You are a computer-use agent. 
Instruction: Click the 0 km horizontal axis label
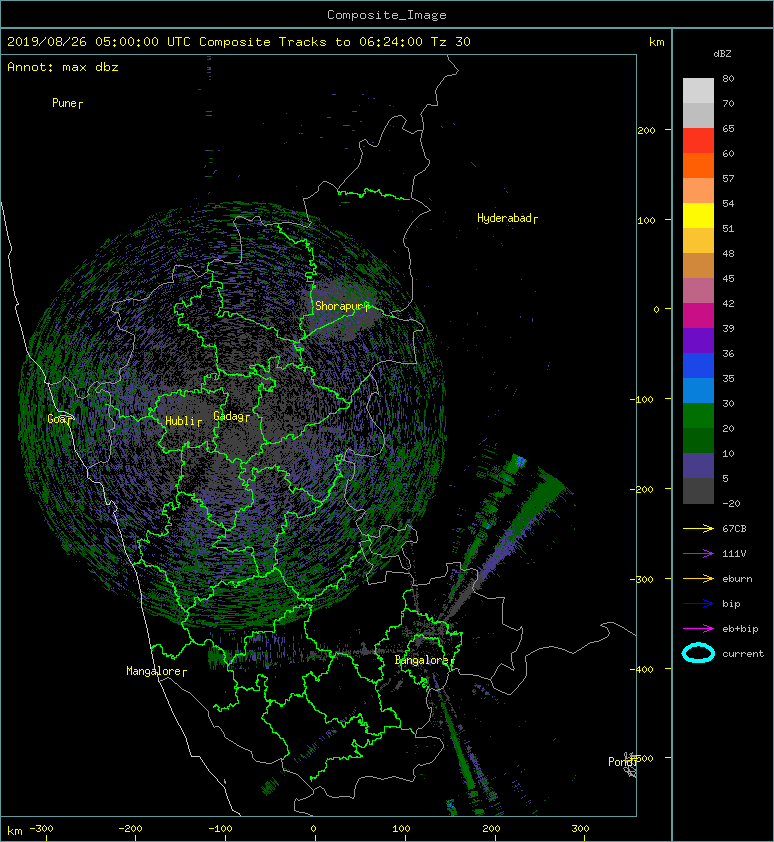314,829
